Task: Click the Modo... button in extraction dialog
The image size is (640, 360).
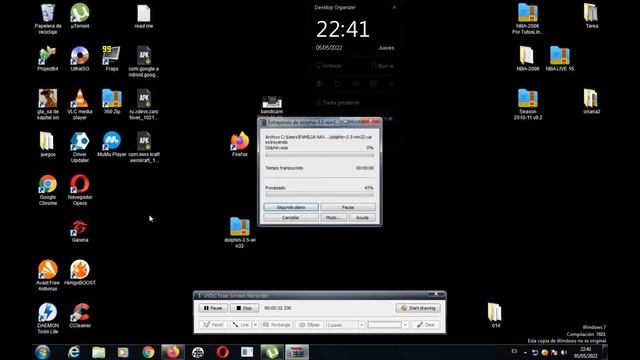Action: click(333, 218)
